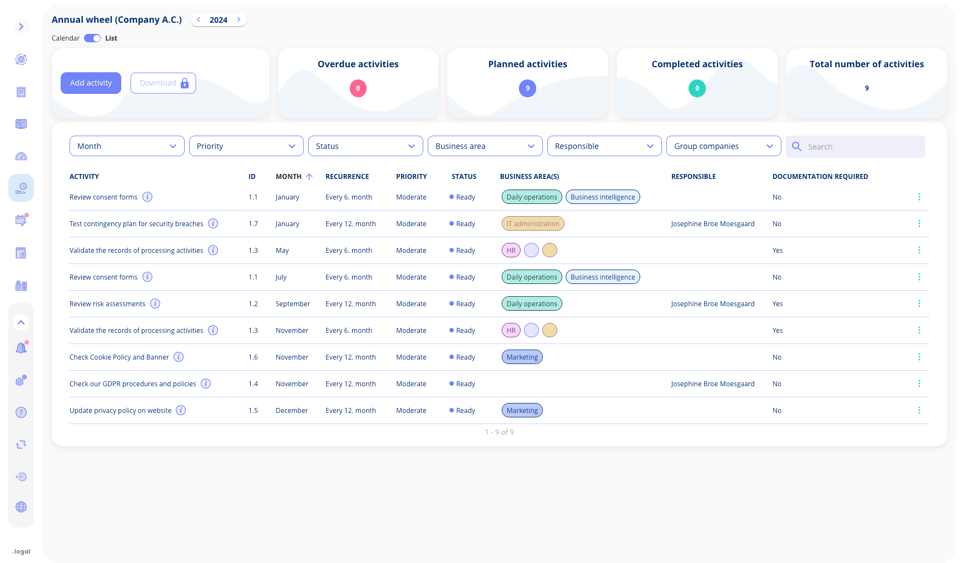
Task: Open the highlighted annual wheel sidebar icon
Action: [21, 188]
